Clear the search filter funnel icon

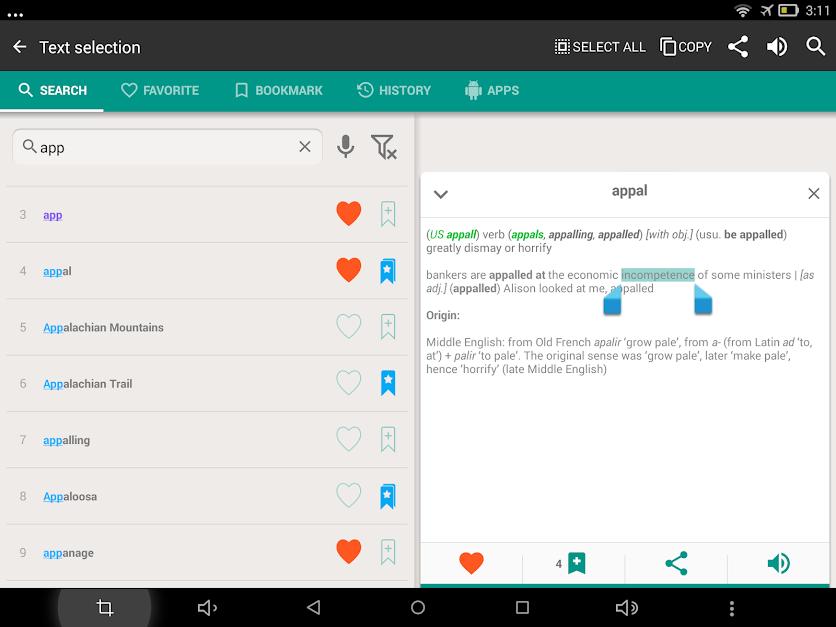[x=384, y=147]
